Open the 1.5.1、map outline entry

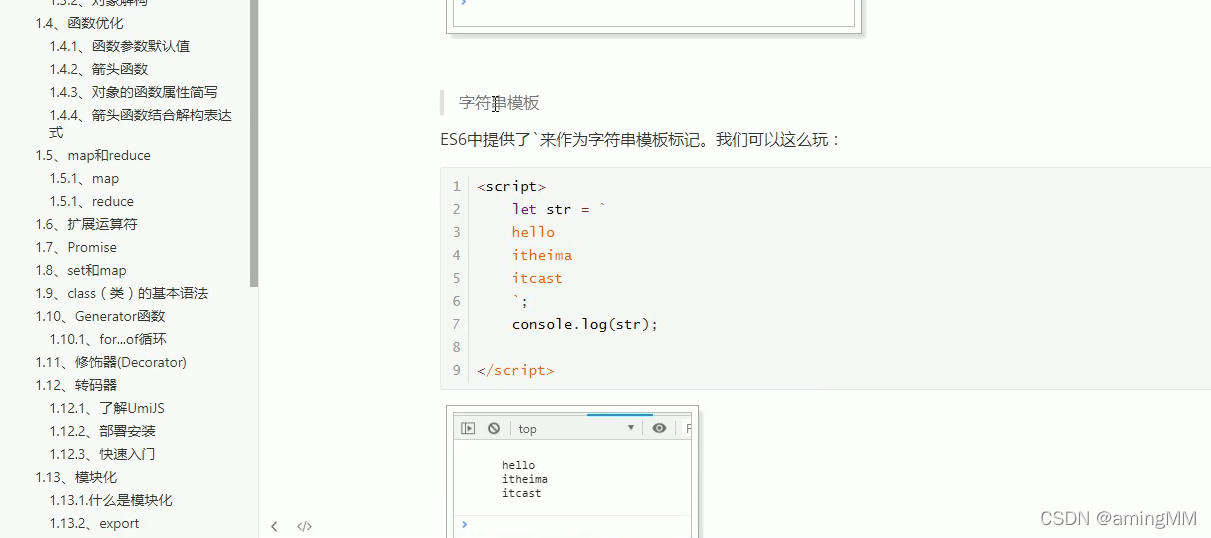pyautogui.click(x=84, y=178)
